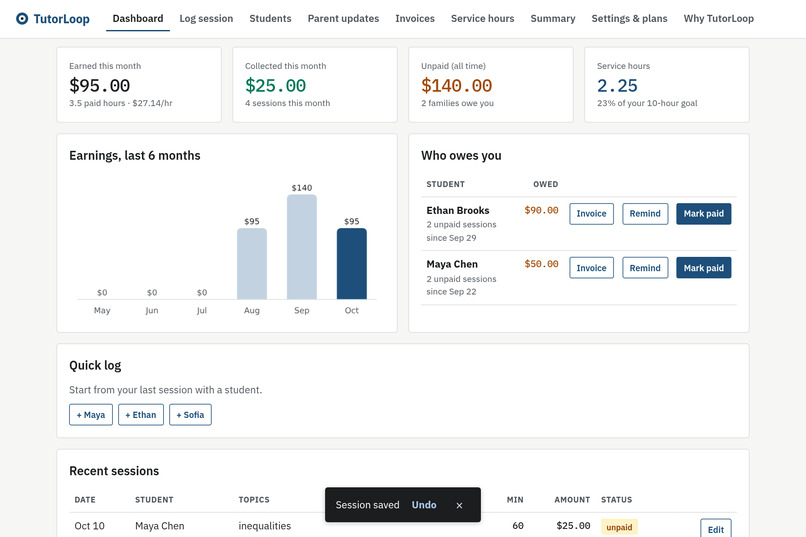This screenshot has height=537, width=806.
Task: Click the May label on chart
Action: [x=102, y=310]
